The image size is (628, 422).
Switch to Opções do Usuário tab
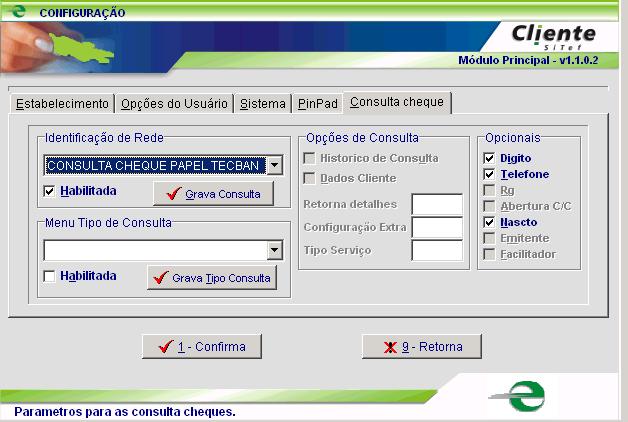(175, 103)
